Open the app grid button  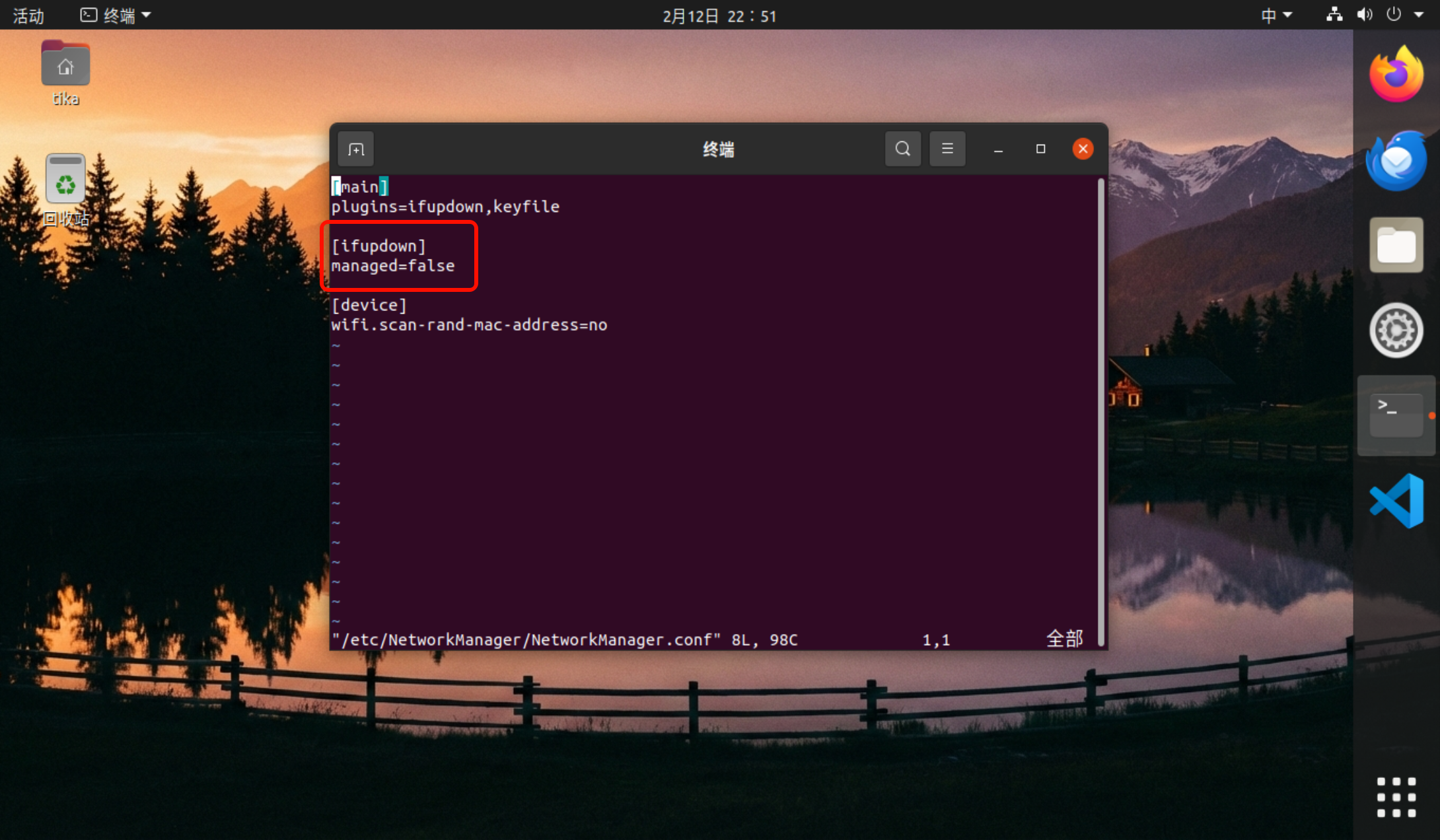pos(1396,796)
